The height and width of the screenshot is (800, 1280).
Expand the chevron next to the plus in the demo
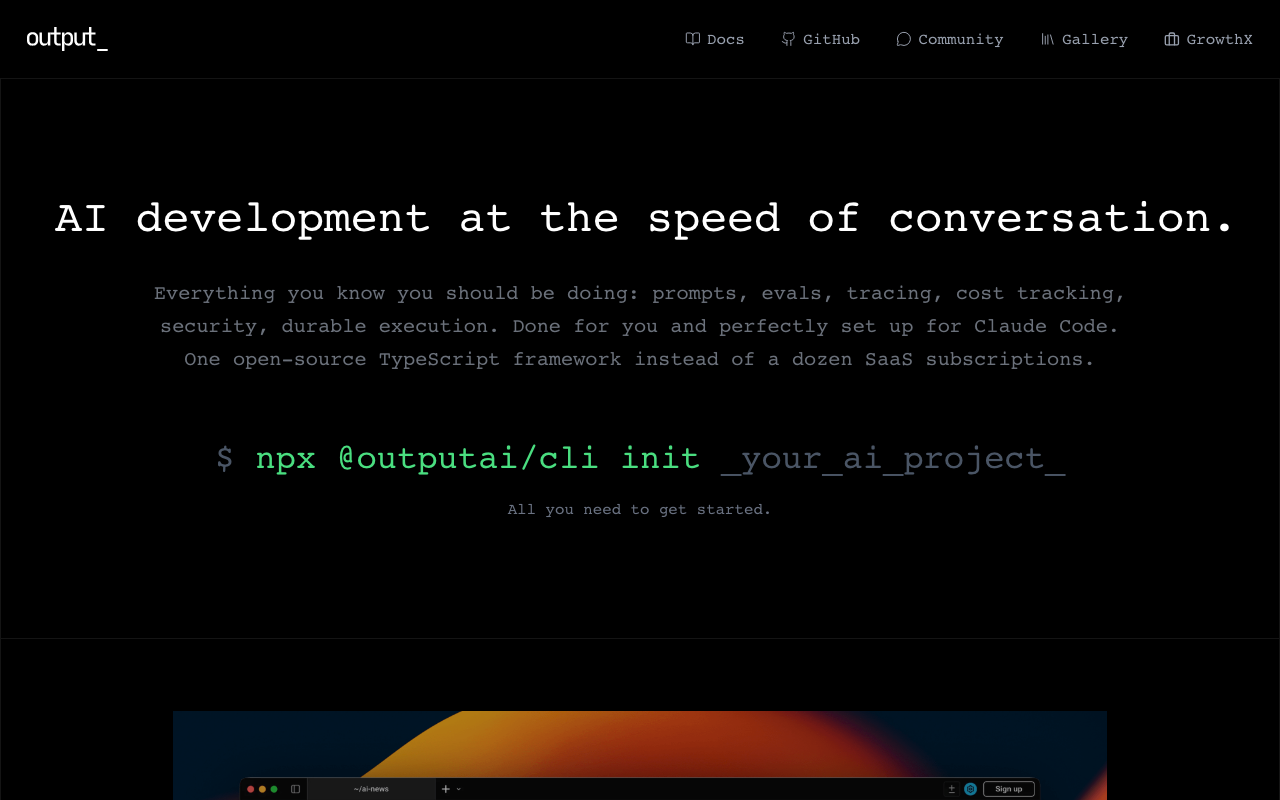[459, 789]
